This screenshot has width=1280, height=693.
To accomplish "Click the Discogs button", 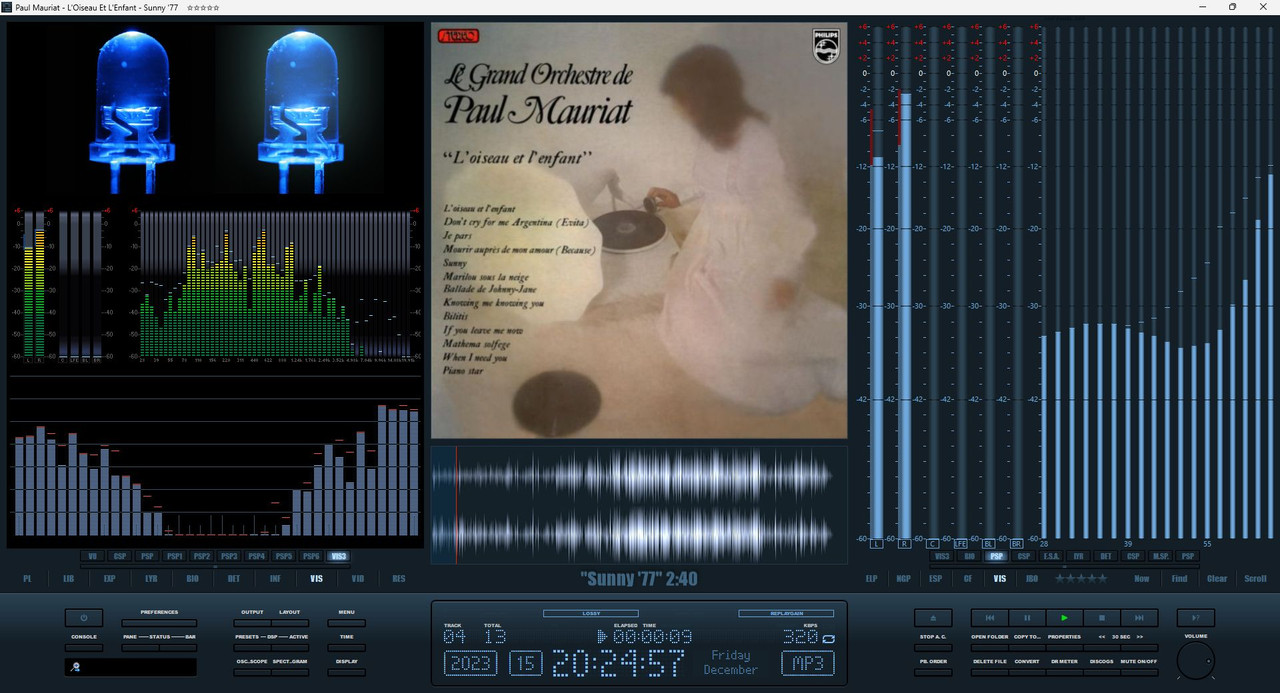I will pos(1102,672).
